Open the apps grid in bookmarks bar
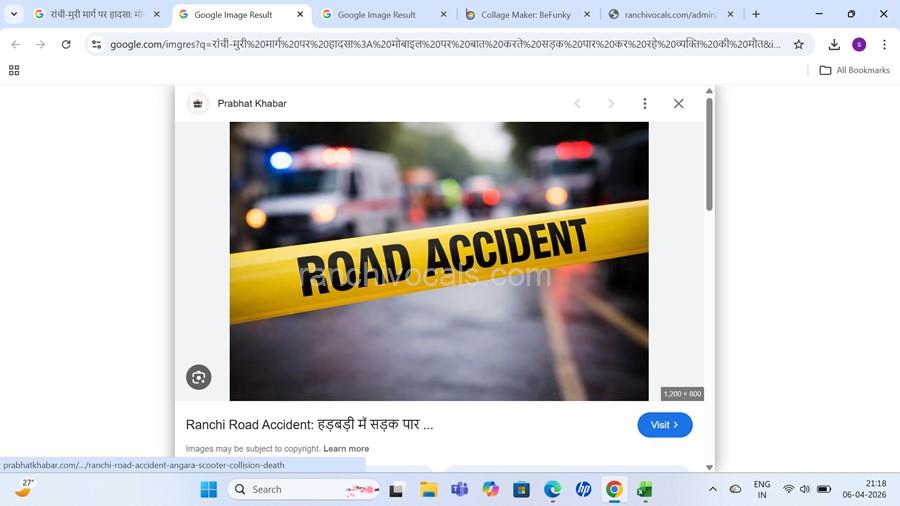Screen dimensions: 900x506 click(x=14, y=70)
